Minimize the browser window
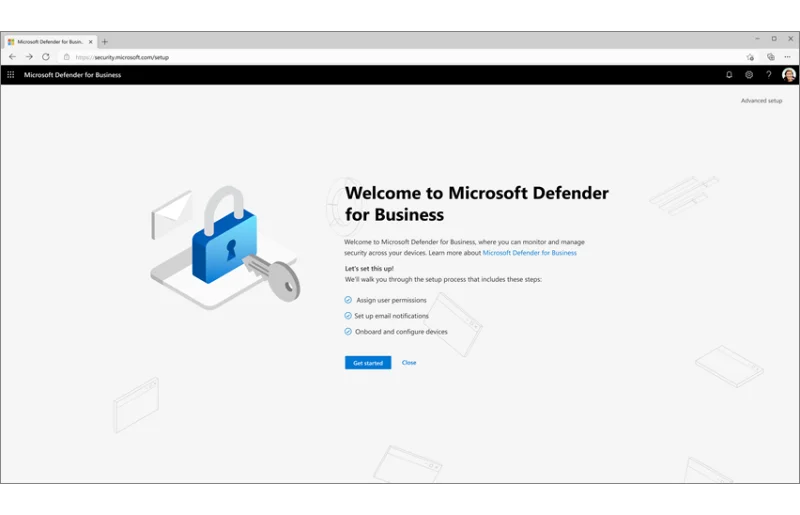Viewport: 800px width, 515px height. pyautogui.click(x=757, y=39)
